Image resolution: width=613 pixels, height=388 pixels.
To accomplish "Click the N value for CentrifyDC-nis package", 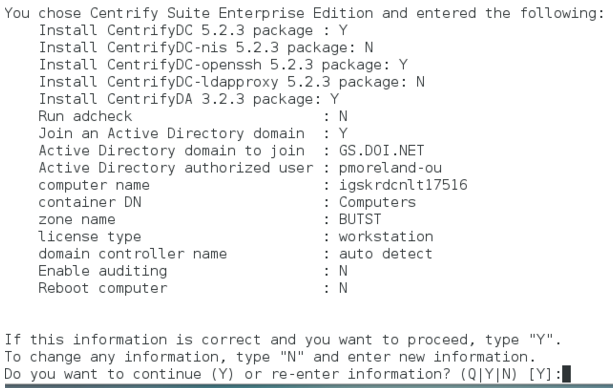I will (x=369, y=47).
